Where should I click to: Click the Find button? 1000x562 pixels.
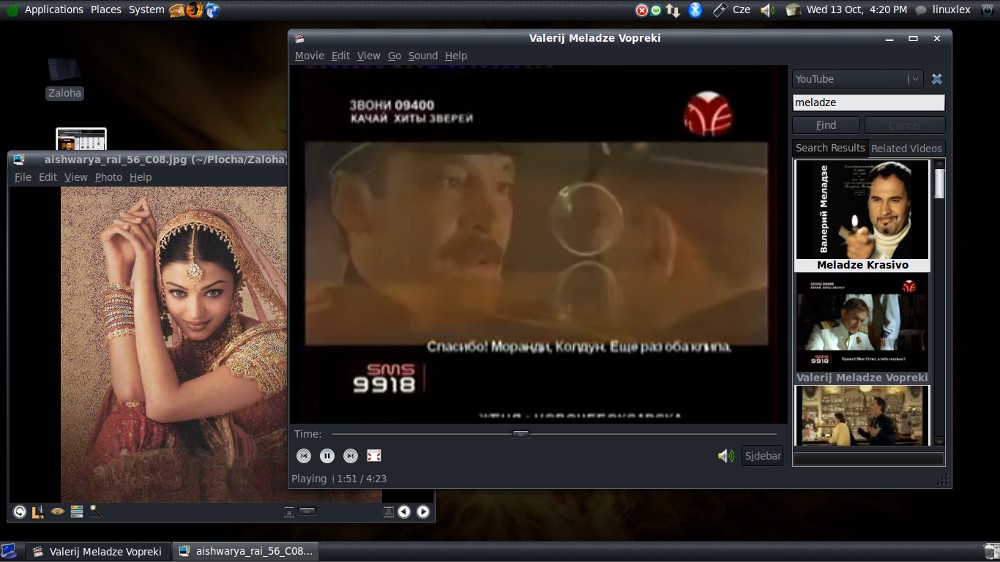coord(826,125)
